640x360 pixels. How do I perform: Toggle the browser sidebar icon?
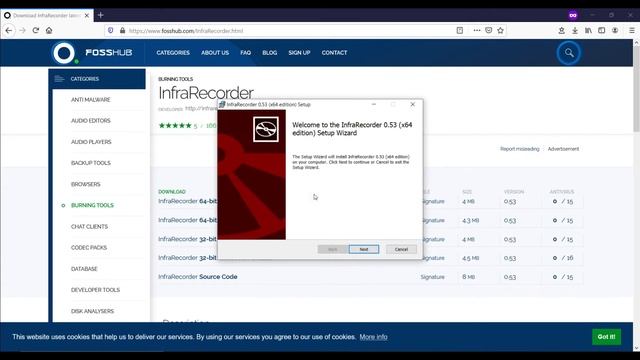pyautogui.click(x=602, y=31)
